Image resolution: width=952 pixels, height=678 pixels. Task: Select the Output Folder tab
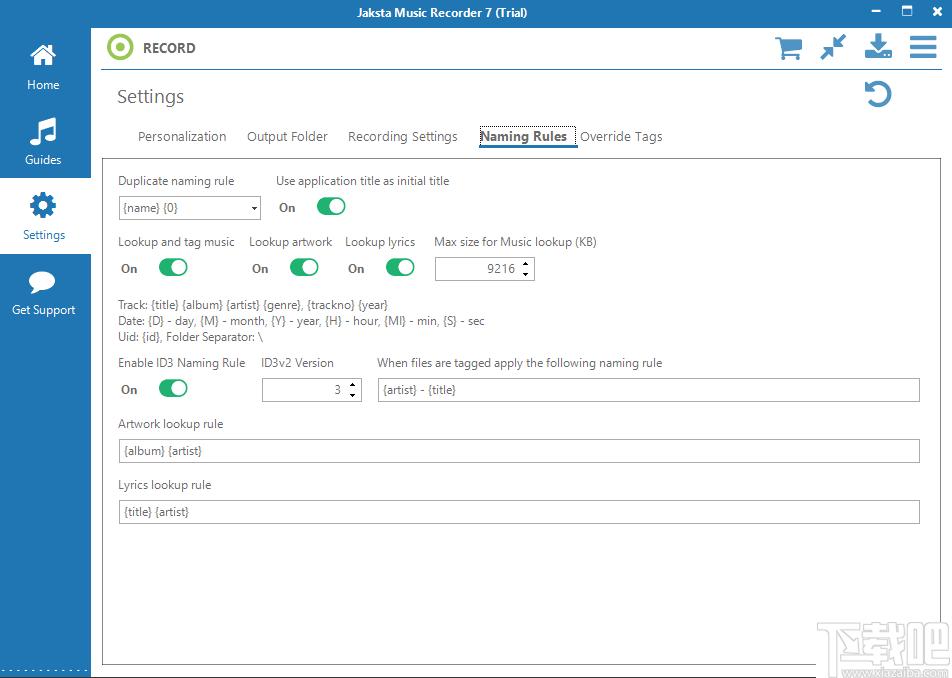pyautogui.click(x=287, y=137)
